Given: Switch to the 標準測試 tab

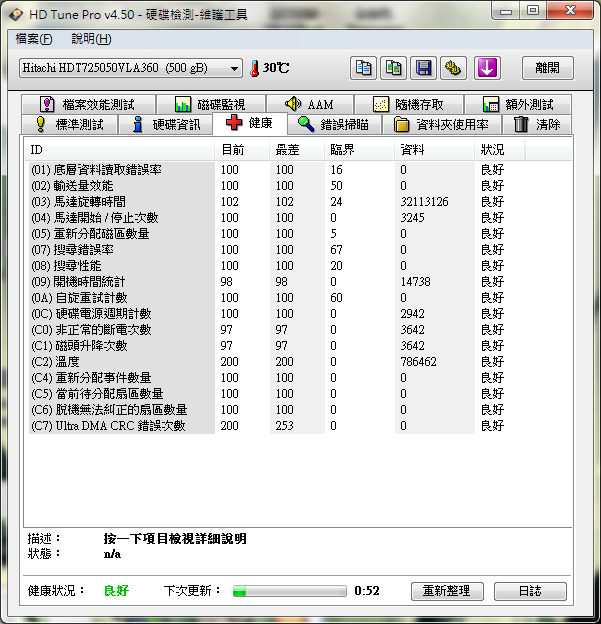Looking at the screenshot, I should [70, 125].
